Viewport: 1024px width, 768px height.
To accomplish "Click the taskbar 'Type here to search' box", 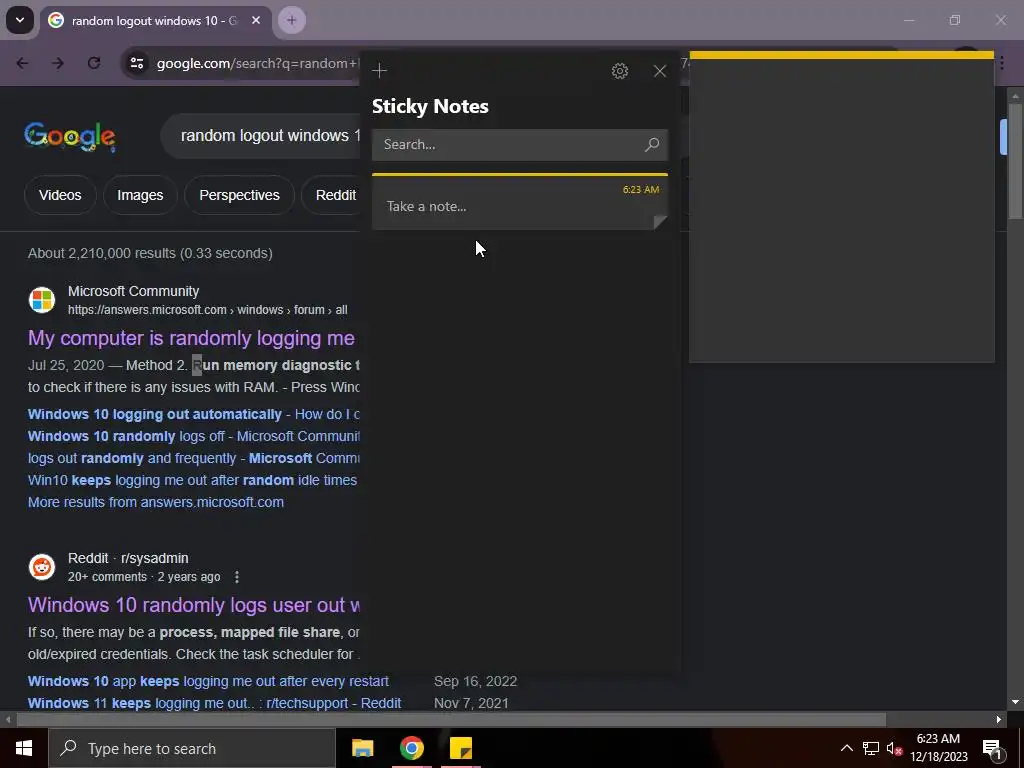I will pos(192,748).
